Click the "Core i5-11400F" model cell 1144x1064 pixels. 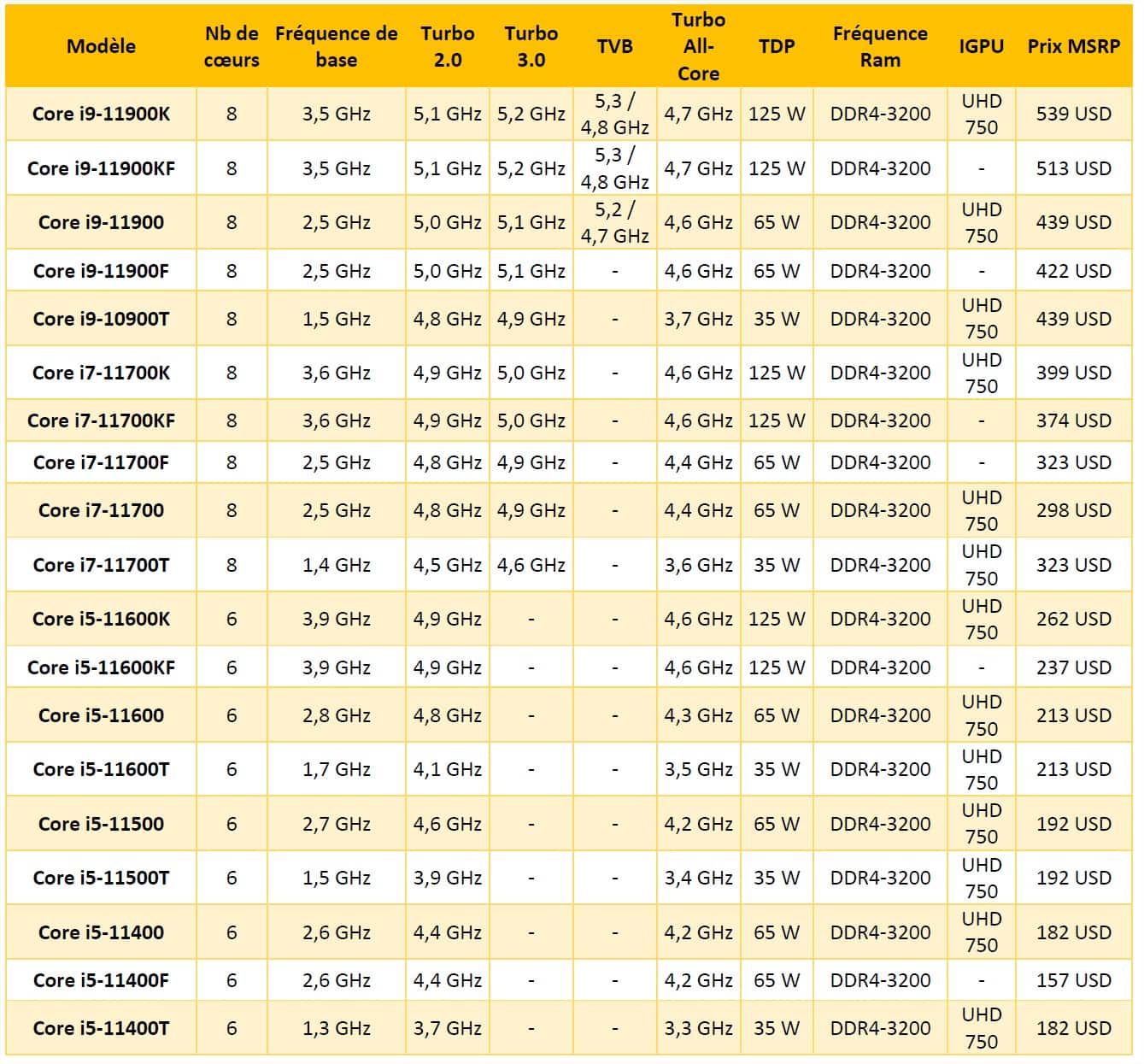click(101, 980)
